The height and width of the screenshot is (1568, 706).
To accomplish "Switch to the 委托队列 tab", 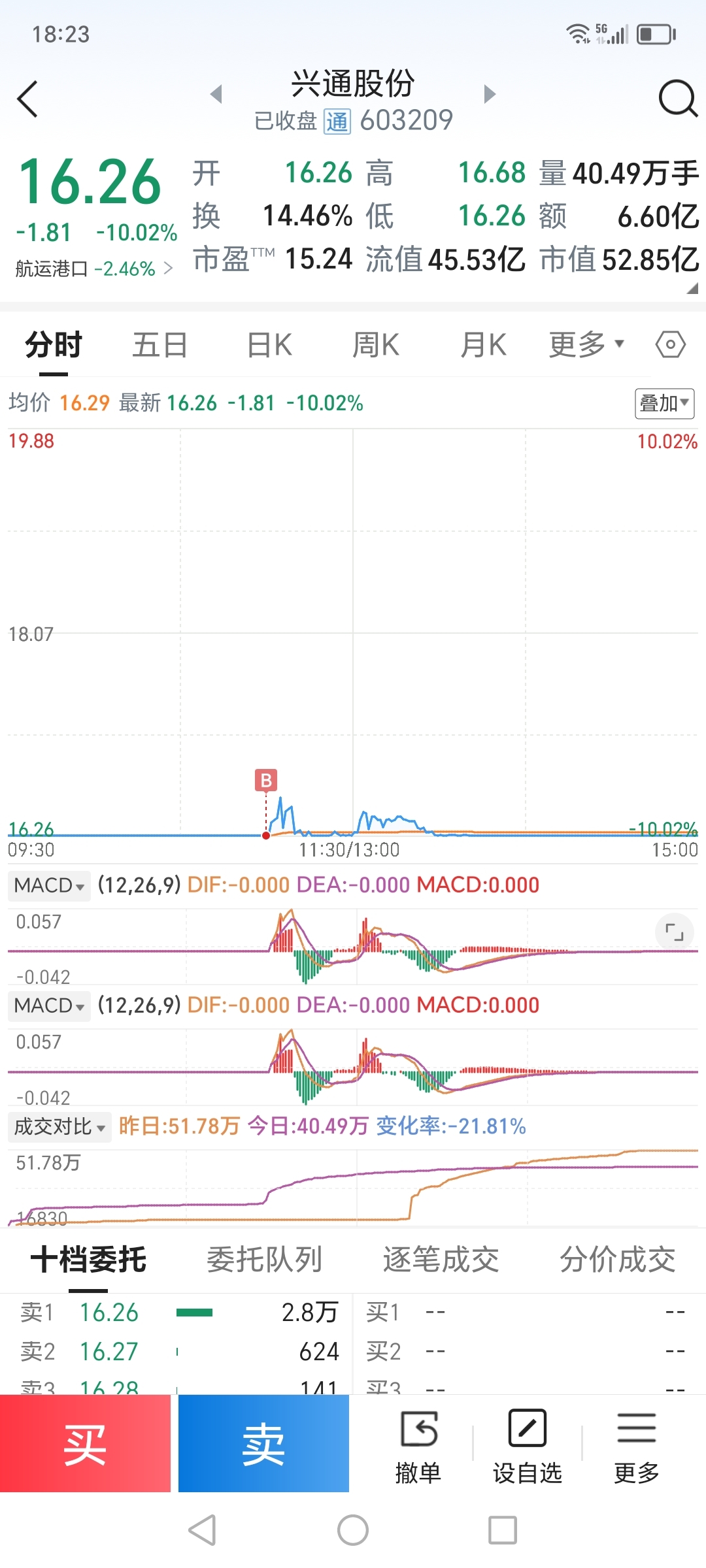I will click(x=265, y=1258).
